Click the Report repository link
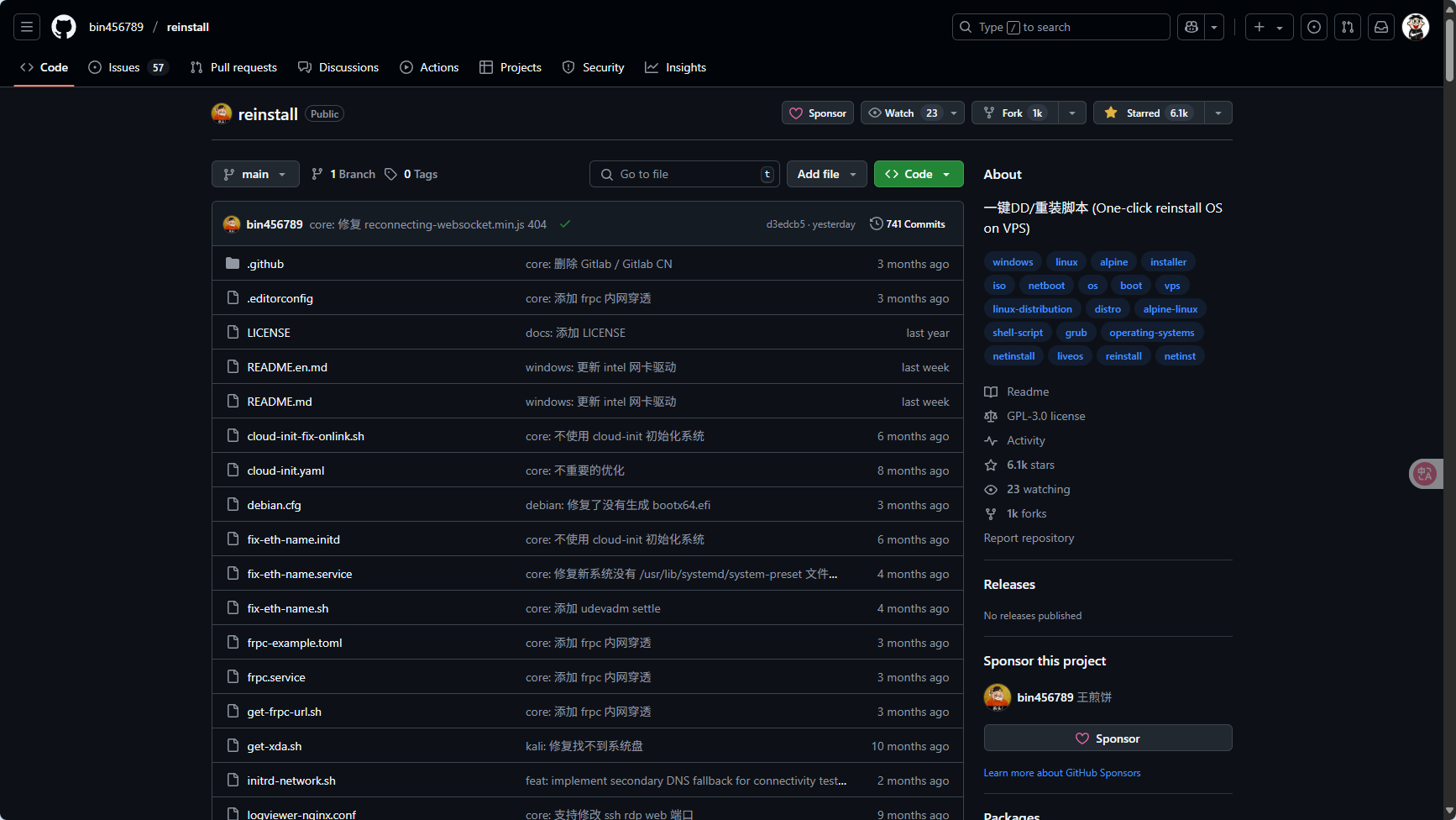1456x820 pixels. coord(1029,538)
